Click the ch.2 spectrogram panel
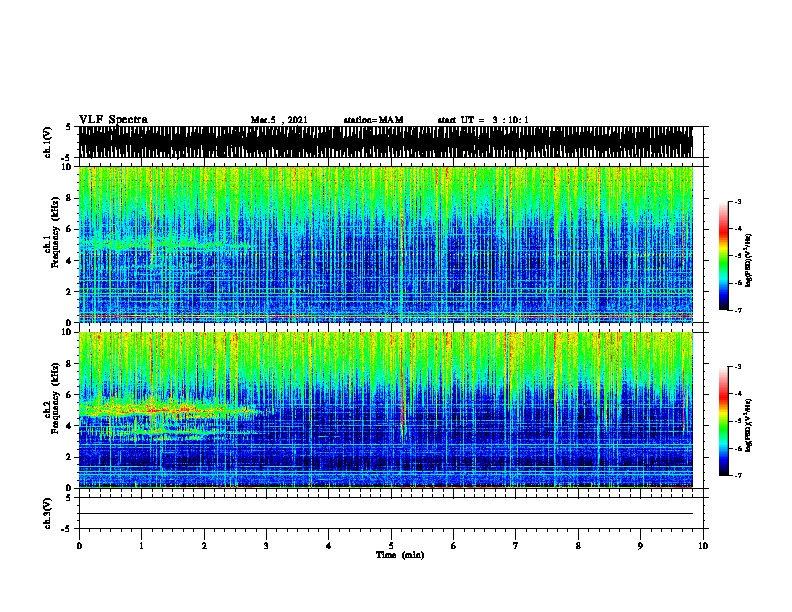 coord(386,410)
